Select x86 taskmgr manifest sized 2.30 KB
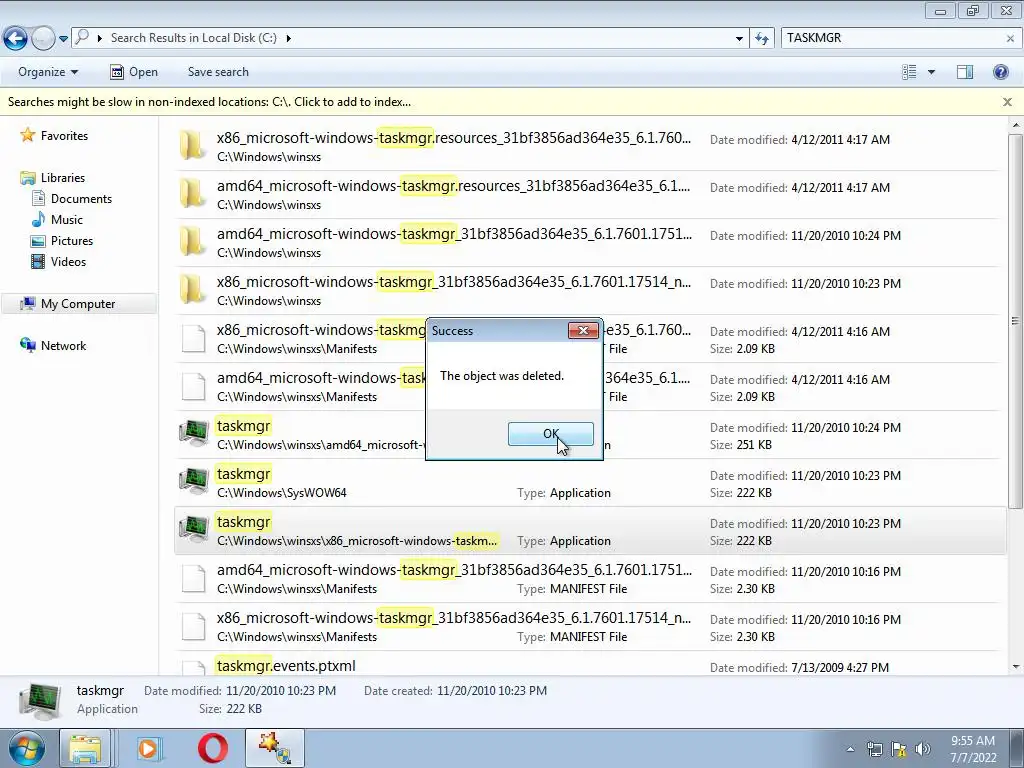 click(590, 627)
